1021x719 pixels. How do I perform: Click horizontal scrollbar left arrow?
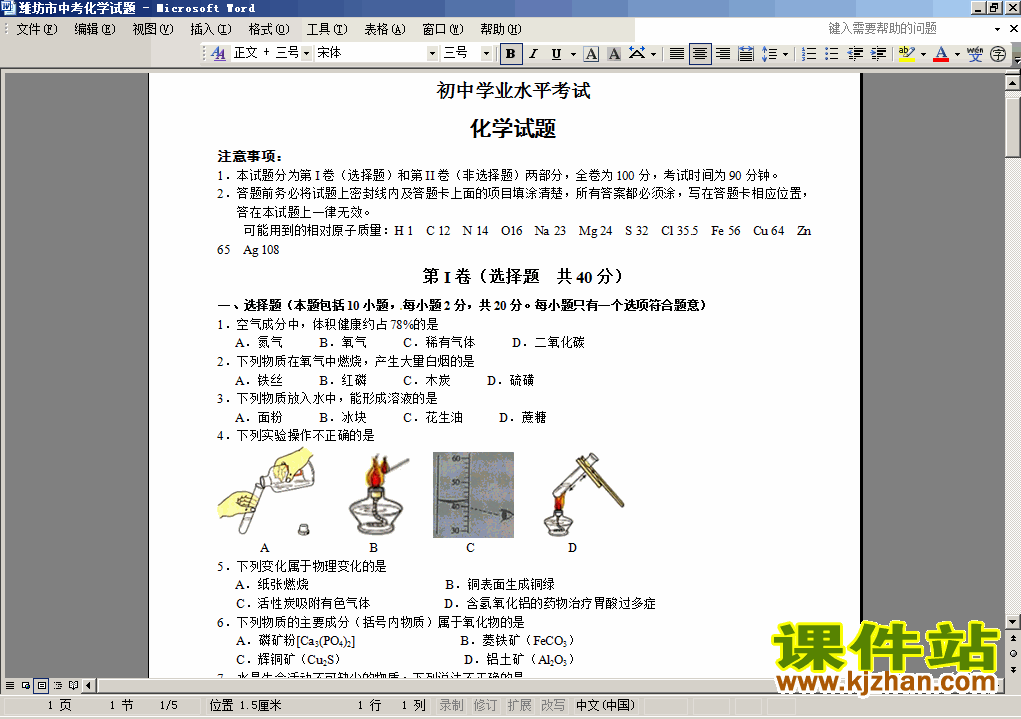click(89, 685)
